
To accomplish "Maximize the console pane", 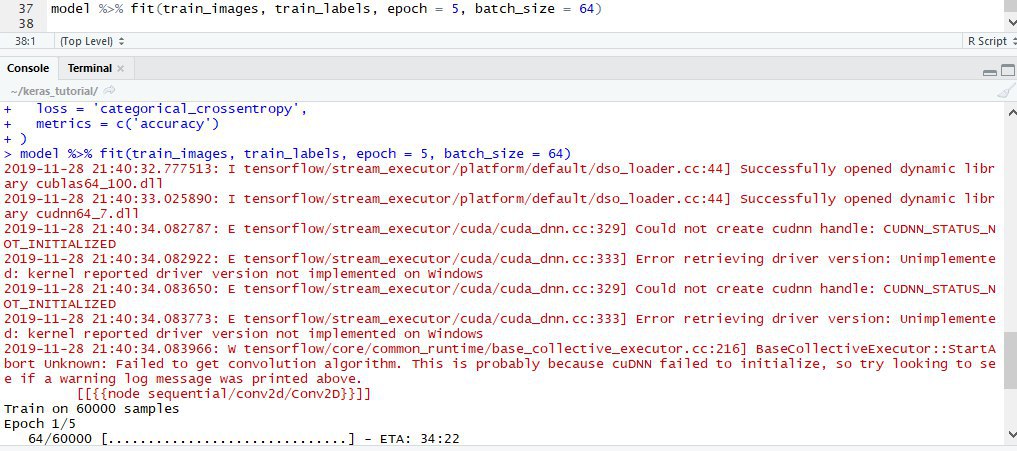I will point(1008,71).
